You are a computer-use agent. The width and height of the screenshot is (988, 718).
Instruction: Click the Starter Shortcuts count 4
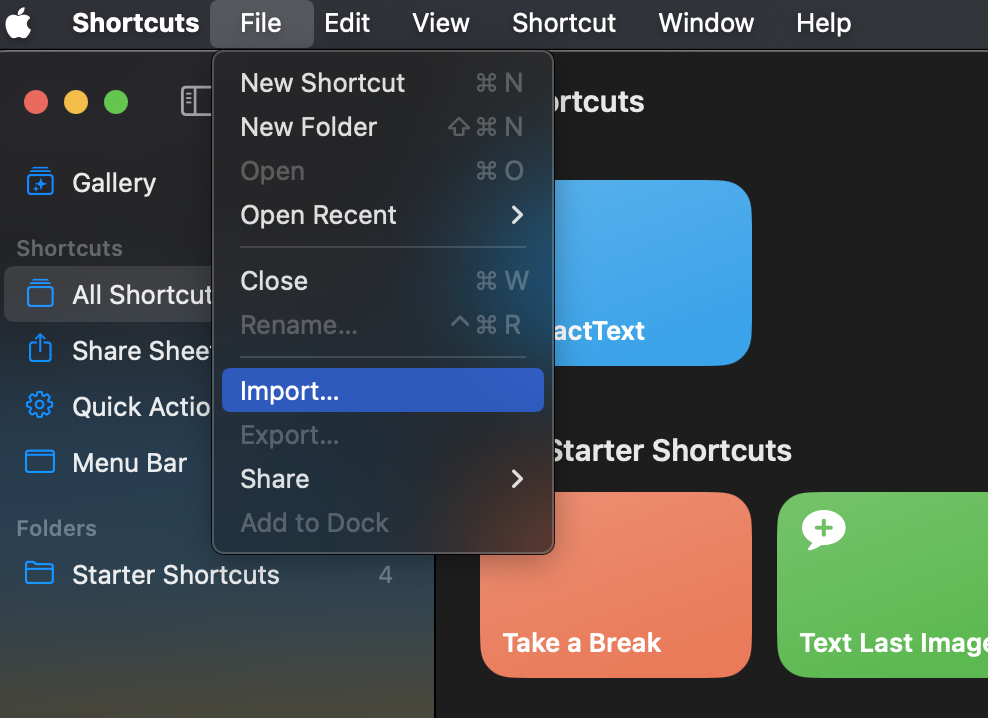(385, 574)
